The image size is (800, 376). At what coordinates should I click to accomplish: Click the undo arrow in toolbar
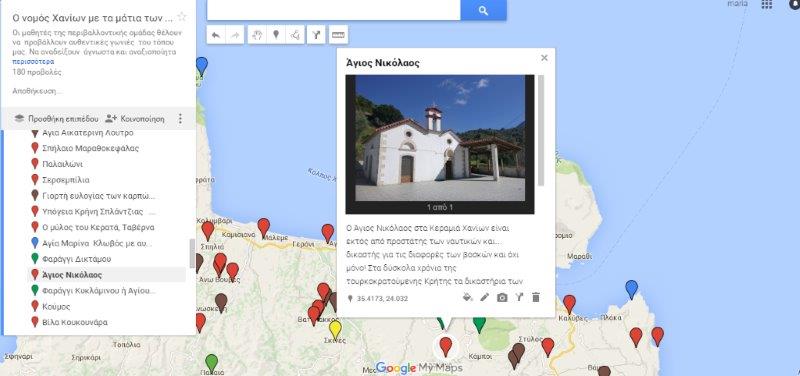(216, 35)
